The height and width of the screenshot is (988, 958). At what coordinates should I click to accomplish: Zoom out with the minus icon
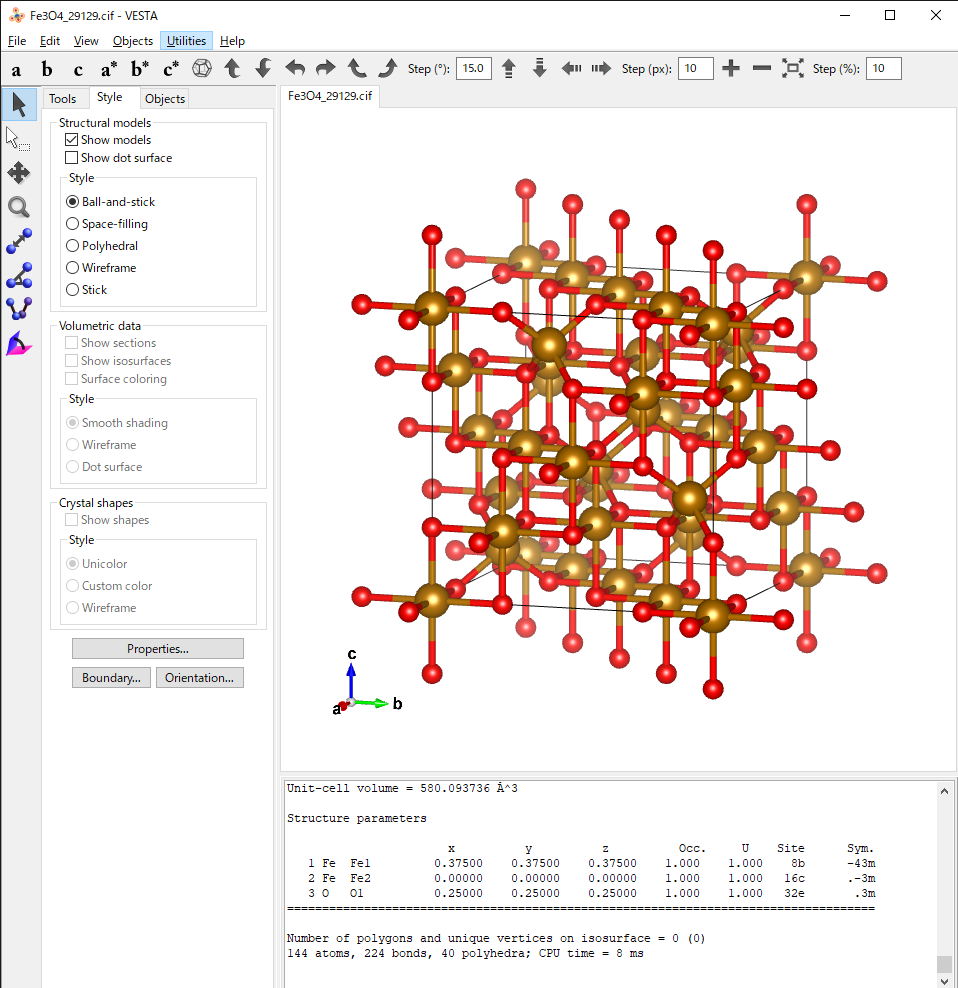[x=761, y=68]
